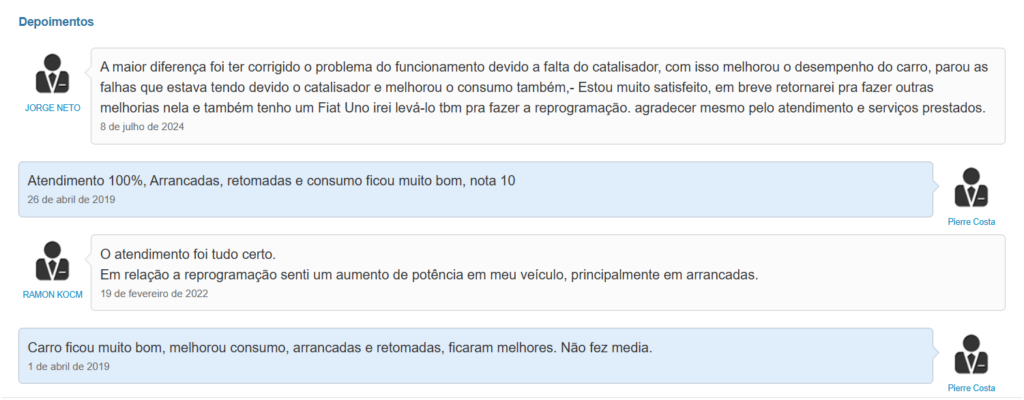Screen dimensions: 1024x400
Task: Open the Pierre Costa link by the 26 de abril testimonial
Action: (971, 222)
